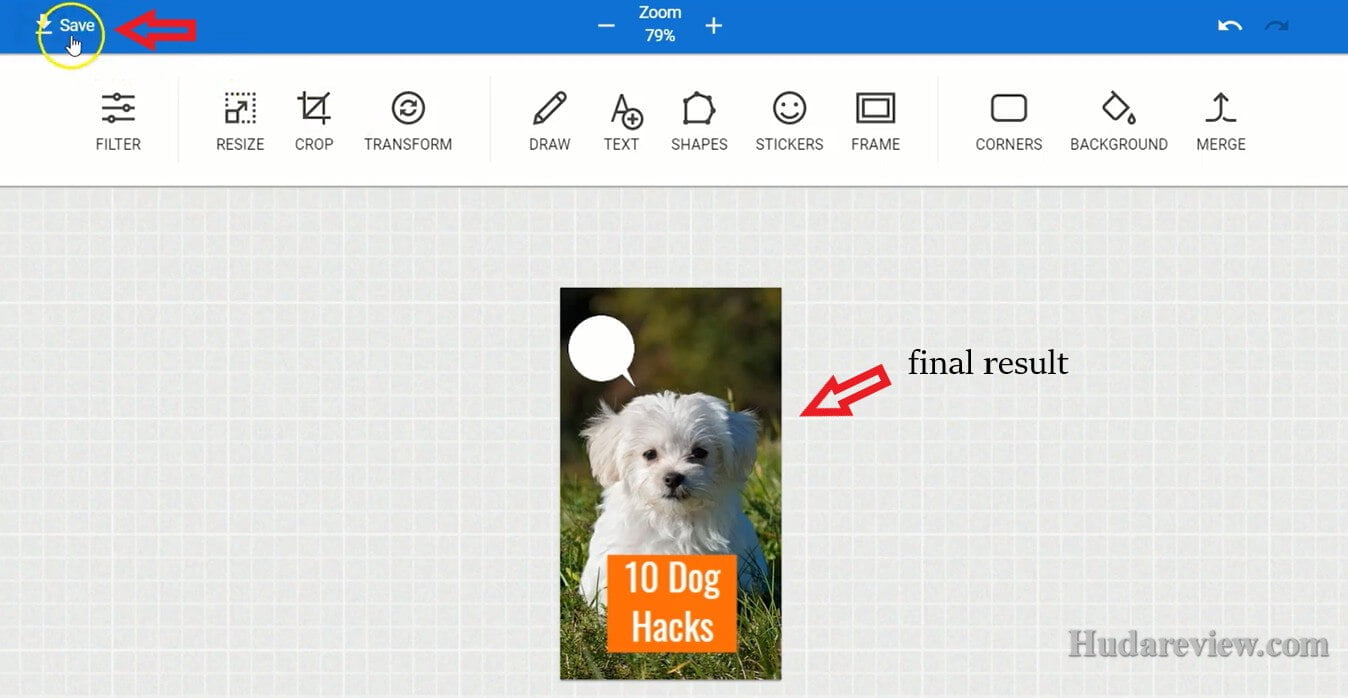This screenshot has height=698, width=1348.
Task: Select the Crop tool
Action: [x=314, y=122]
